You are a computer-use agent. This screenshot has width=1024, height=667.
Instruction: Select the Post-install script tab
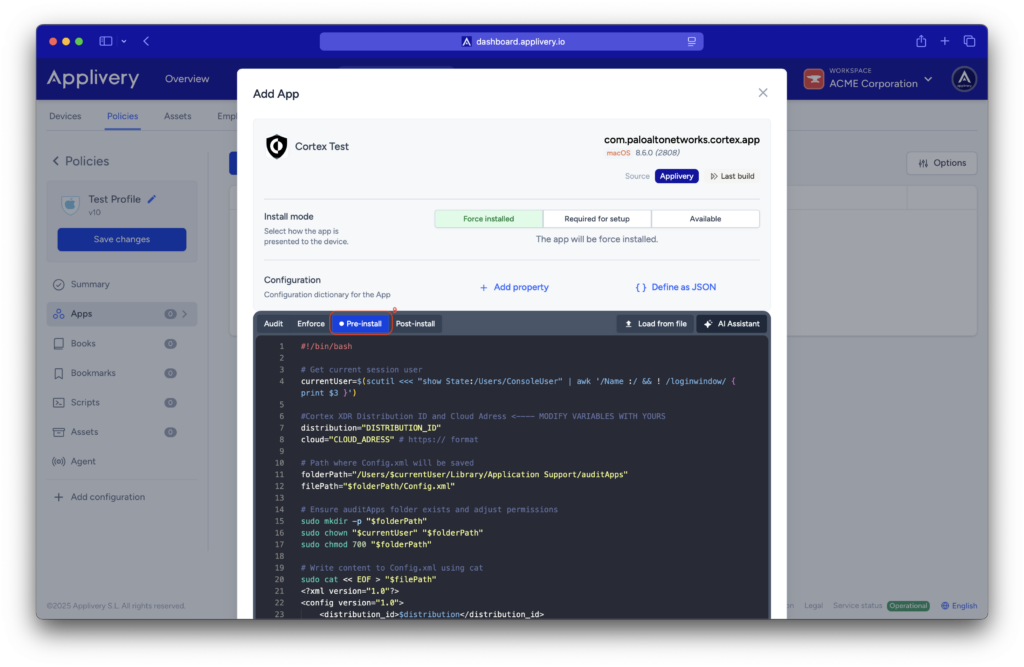pyautogui.click(x=415, y=324)
